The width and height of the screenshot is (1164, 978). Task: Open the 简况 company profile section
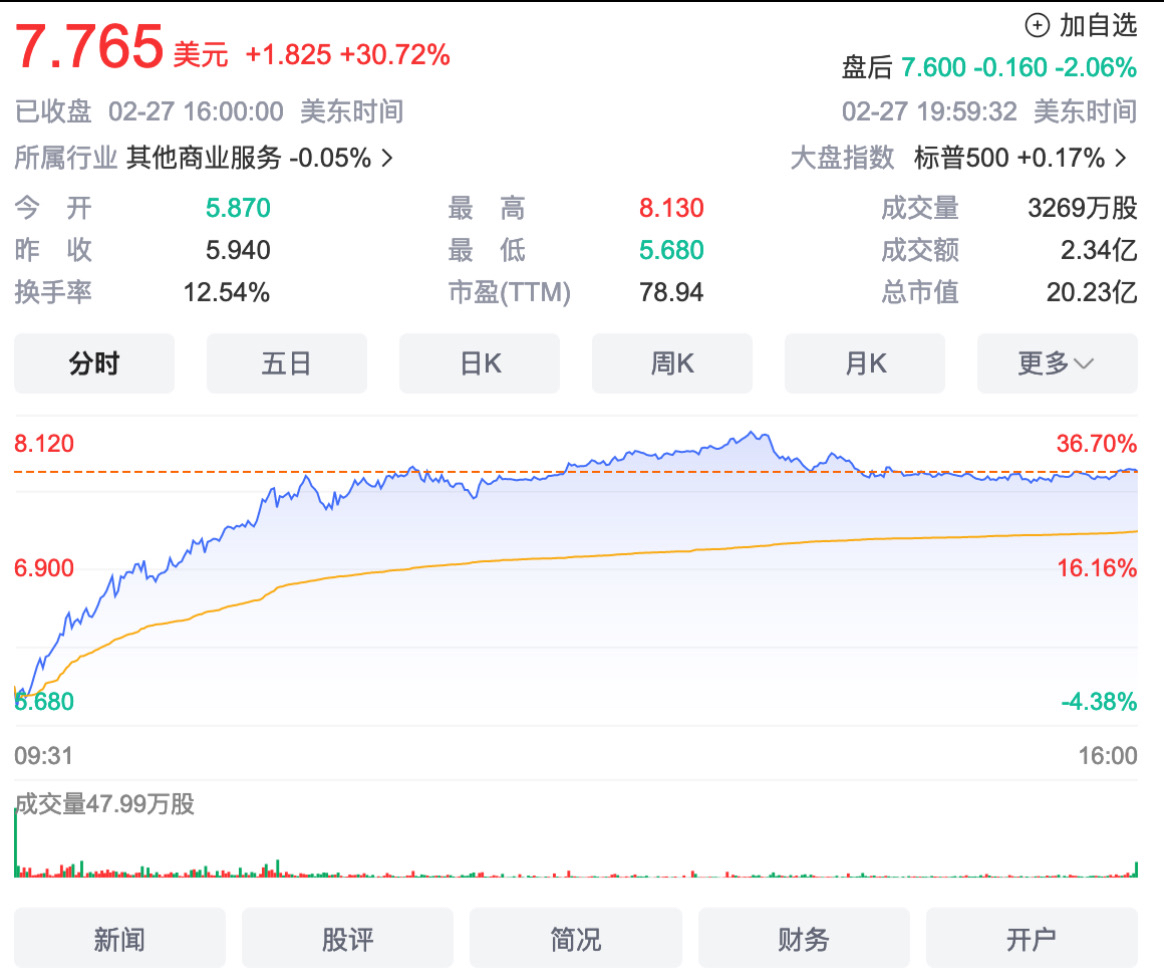point(575,937)
